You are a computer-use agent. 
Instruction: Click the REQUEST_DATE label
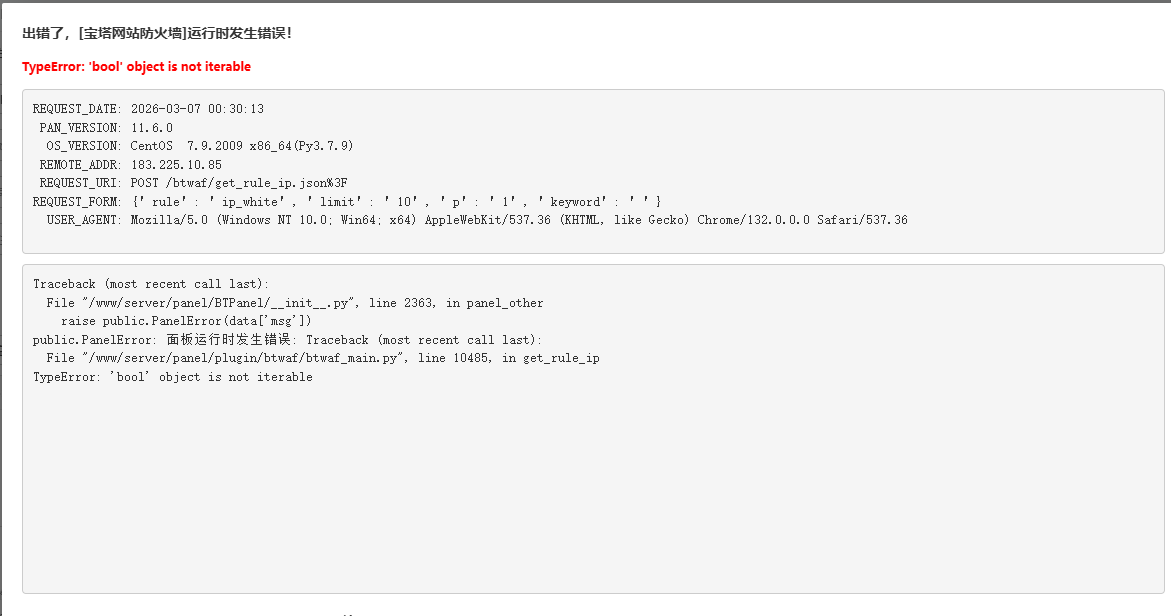click(76, 109)
